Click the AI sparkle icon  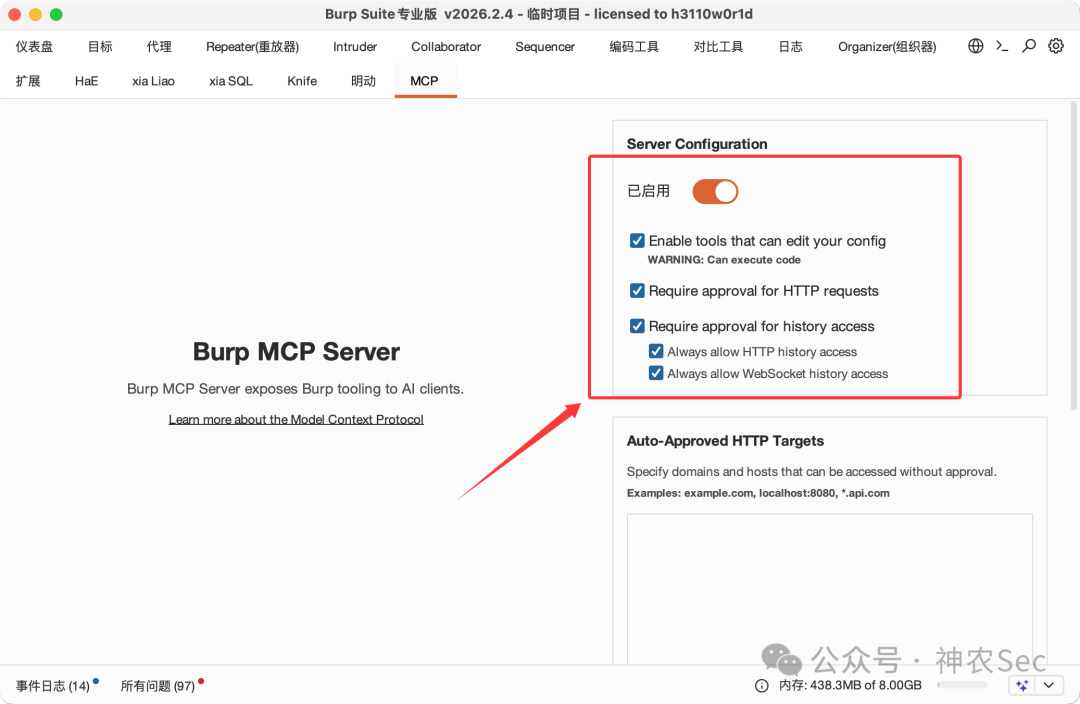pos(1022,685)
